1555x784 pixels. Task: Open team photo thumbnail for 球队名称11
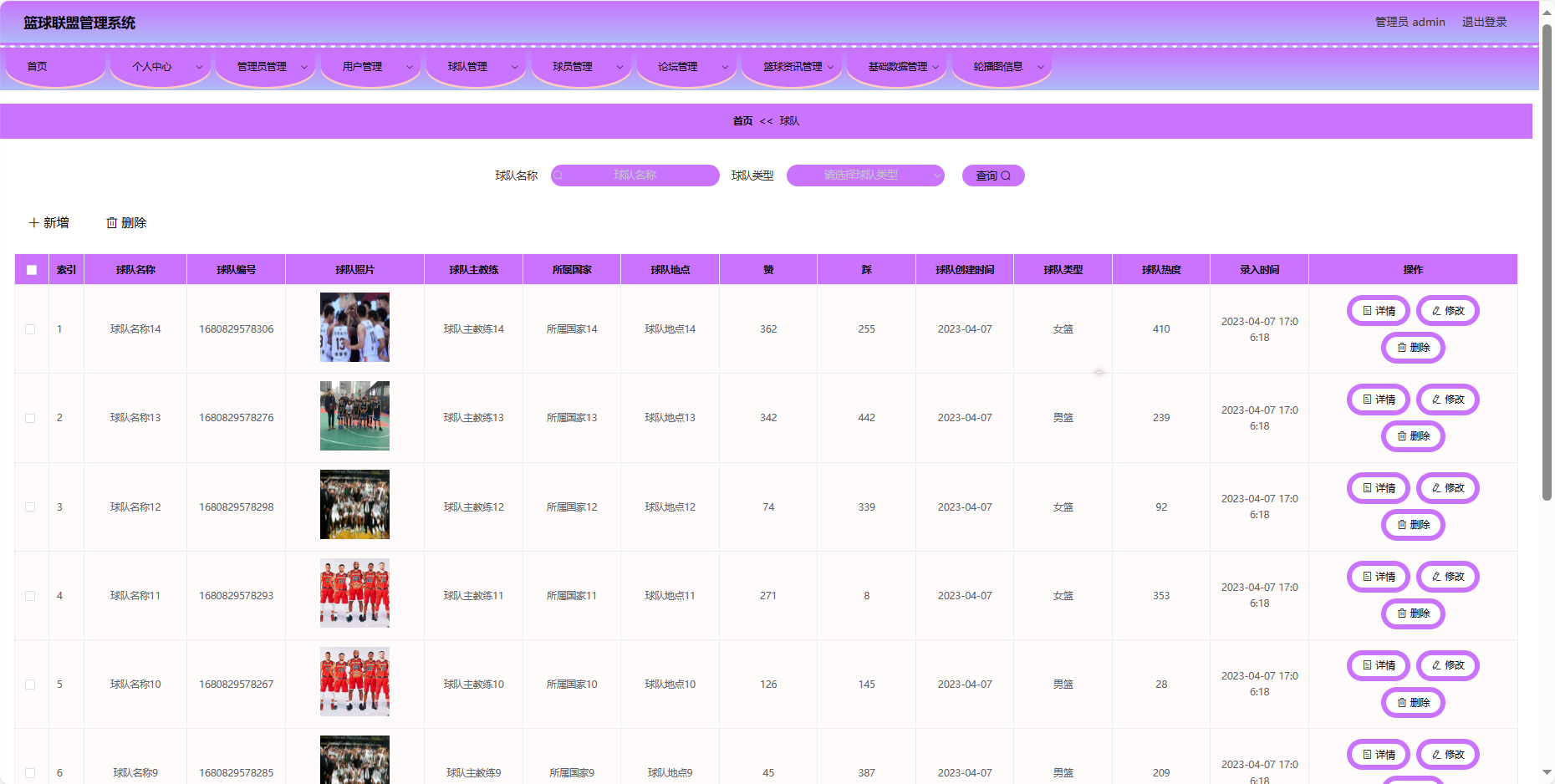tap(354, 593)
